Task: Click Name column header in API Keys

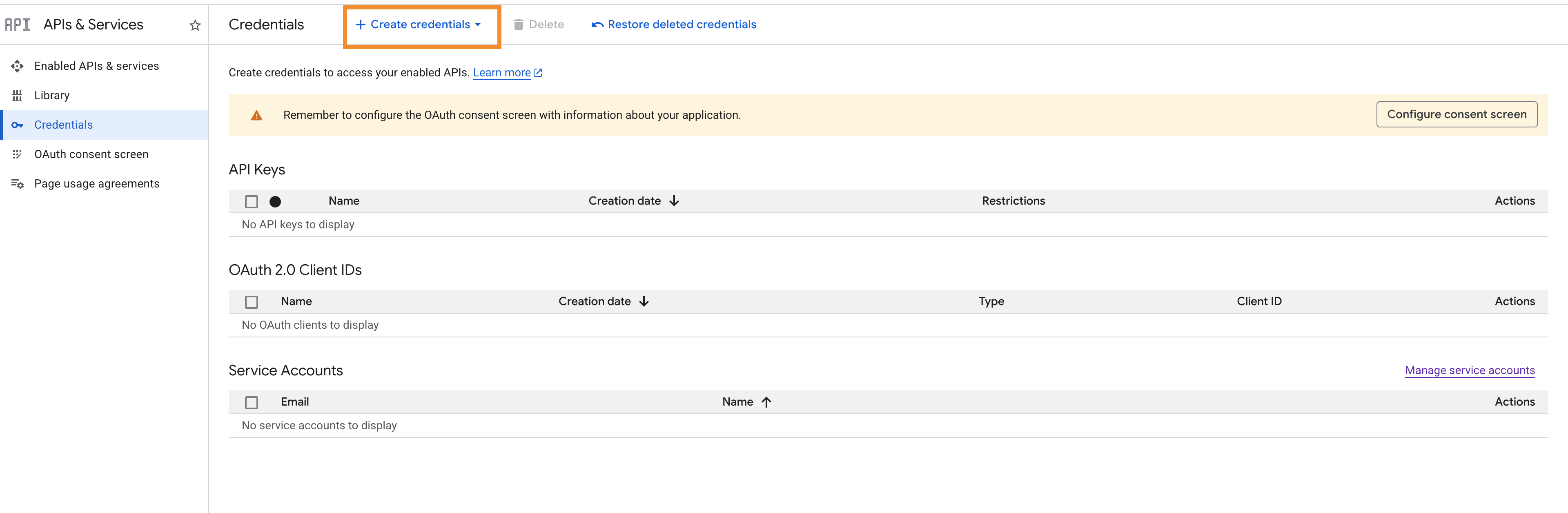Action: tap(344, 201)
